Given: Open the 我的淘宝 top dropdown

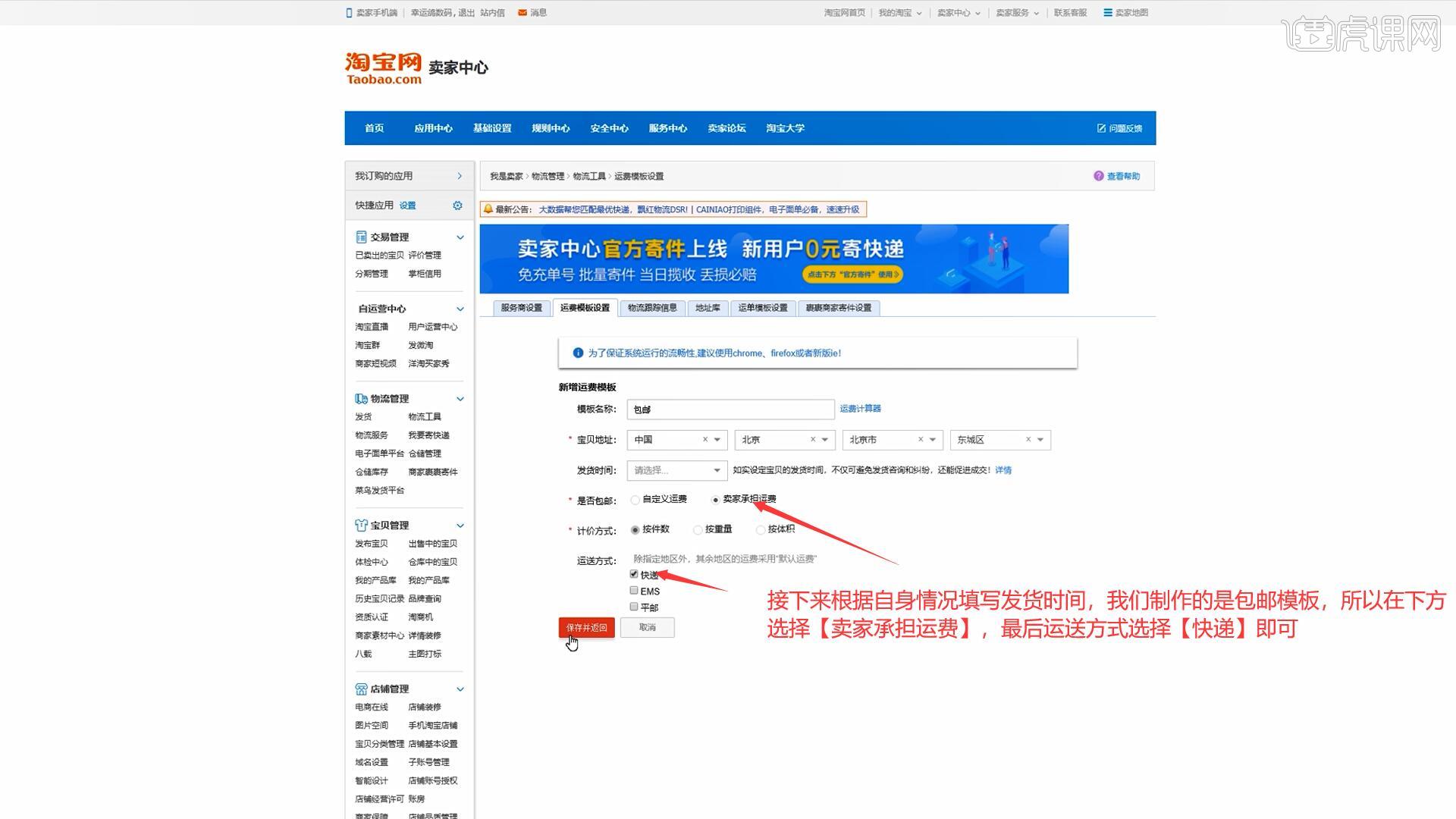Looking at the screenshot, I should click(x=900, y=13).
